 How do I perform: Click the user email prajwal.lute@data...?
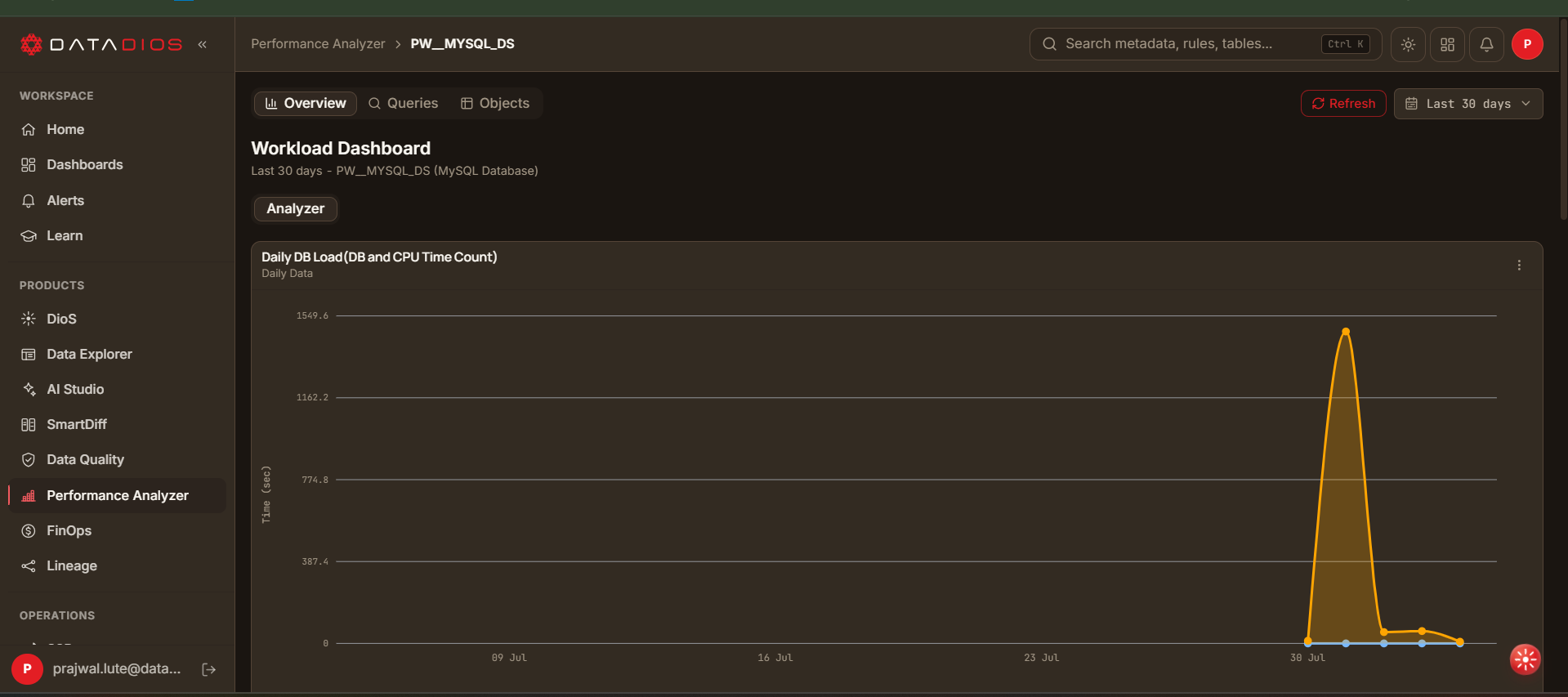coord(117,668)
